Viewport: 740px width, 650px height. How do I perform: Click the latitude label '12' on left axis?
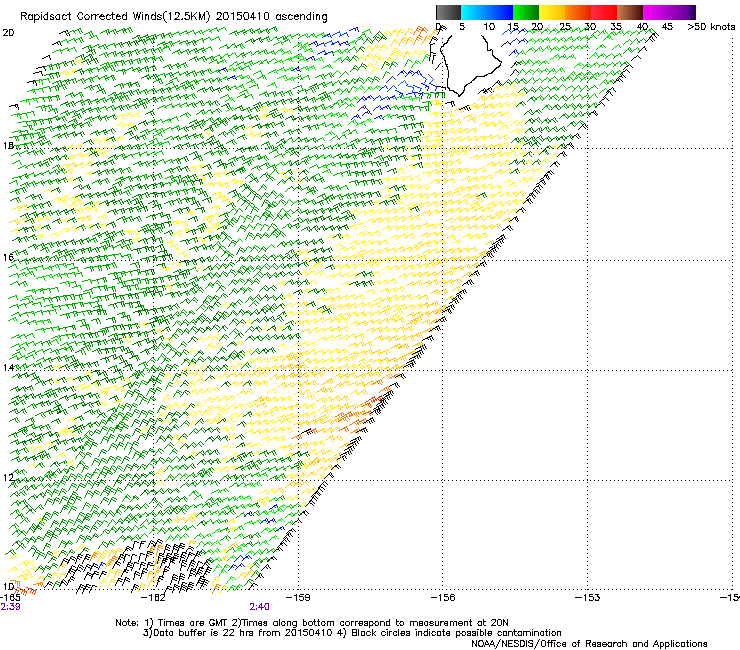(x=8, y=478)
